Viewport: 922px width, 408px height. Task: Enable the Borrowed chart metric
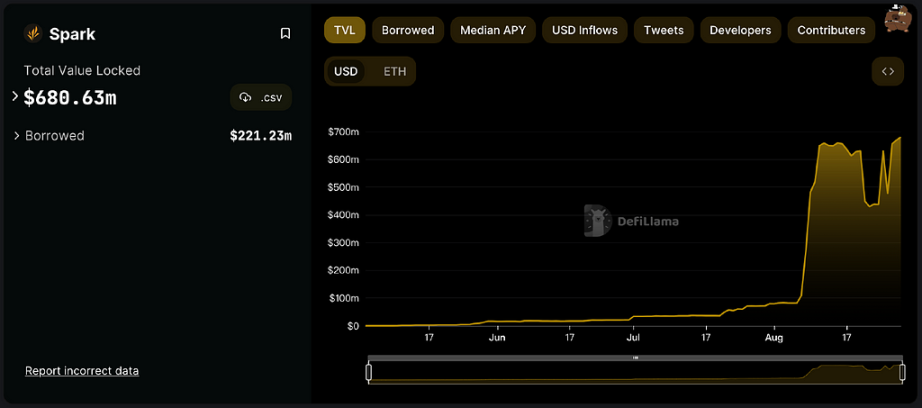[x=408, y=30]
